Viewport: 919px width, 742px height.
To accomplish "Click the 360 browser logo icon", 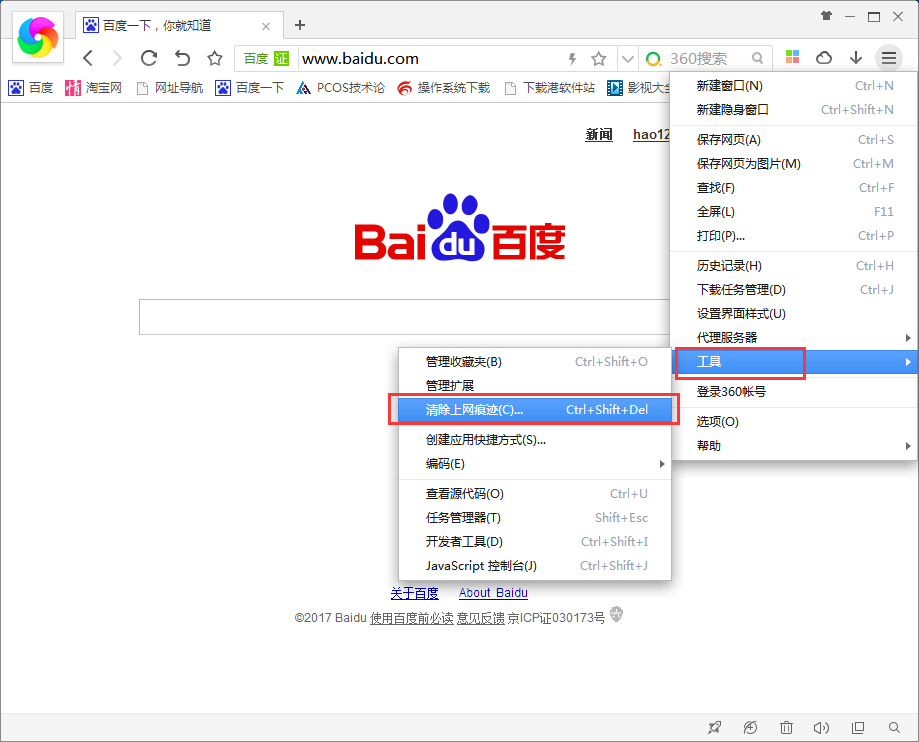I will pos(38,38).
